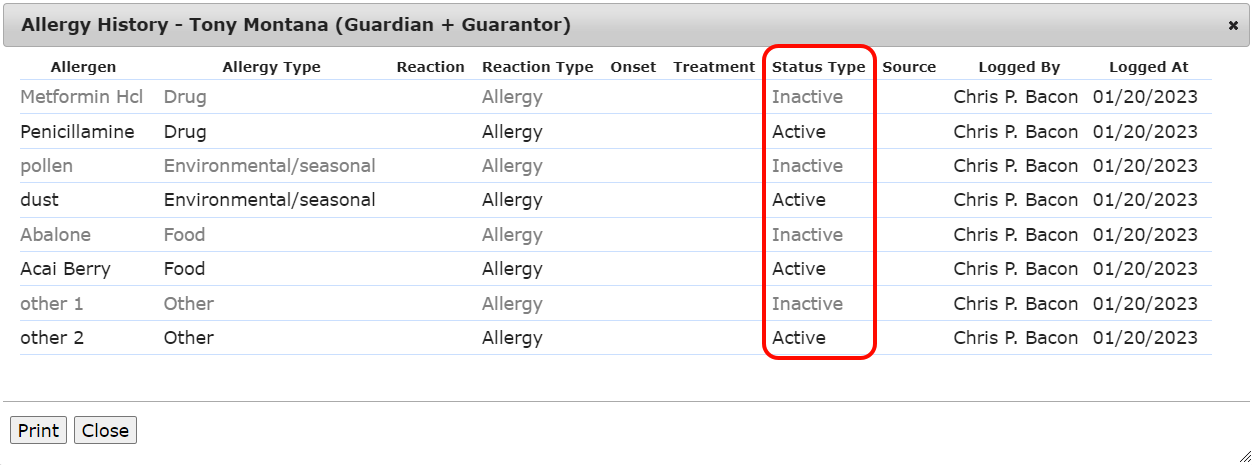This screenshot has width=1252, height=465.
Task: Click the Close button
Action: [x=105, y=430]
